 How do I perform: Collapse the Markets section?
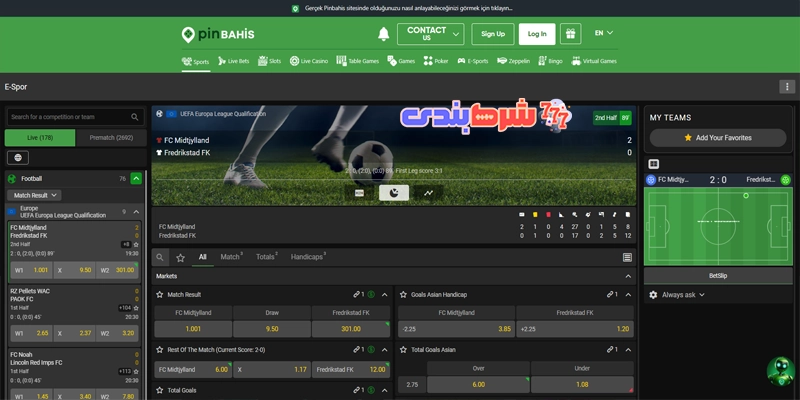(628, 276)
